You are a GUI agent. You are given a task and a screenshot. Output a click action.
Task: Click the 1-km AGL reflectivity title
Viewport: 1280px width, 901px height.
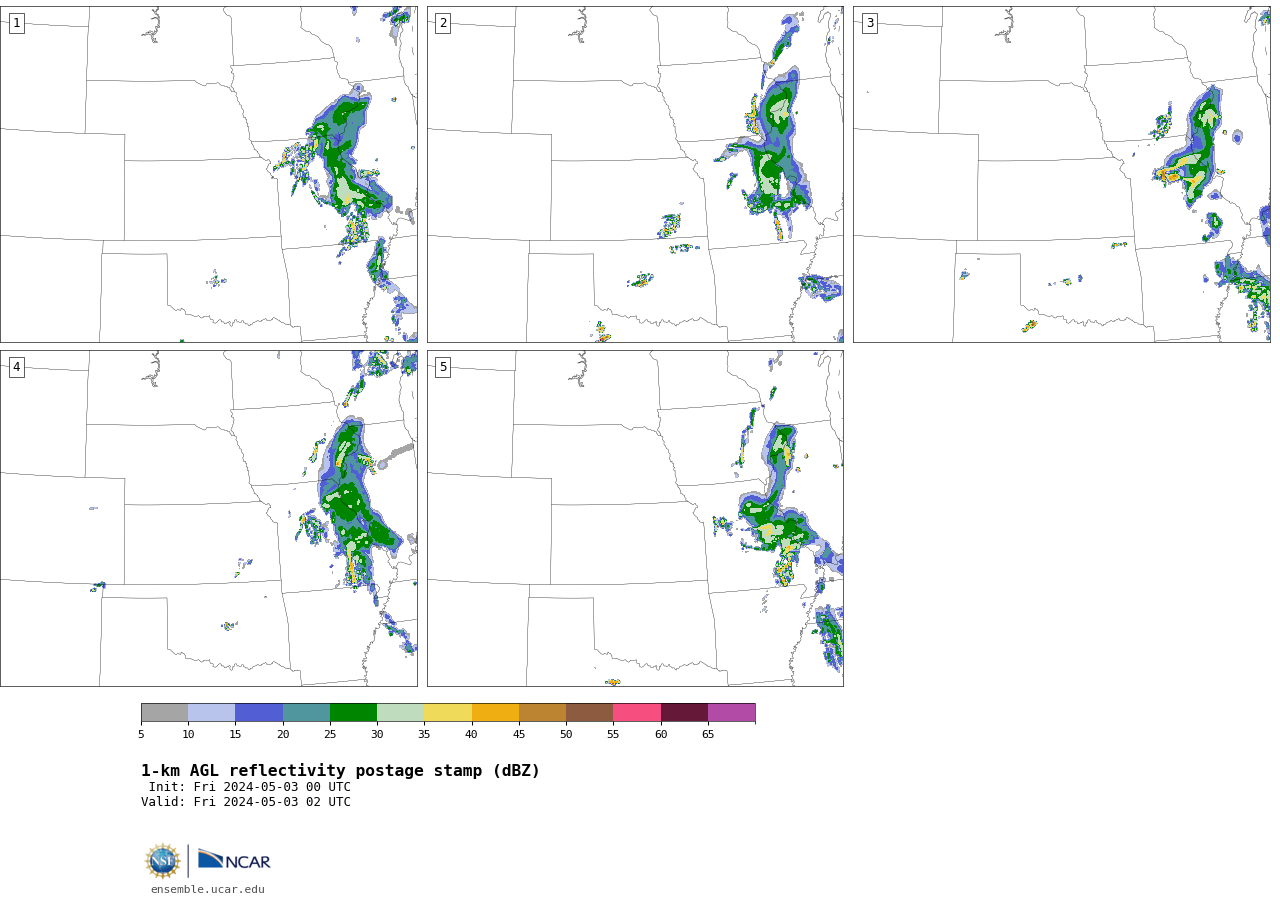click(x=340, y=771)
